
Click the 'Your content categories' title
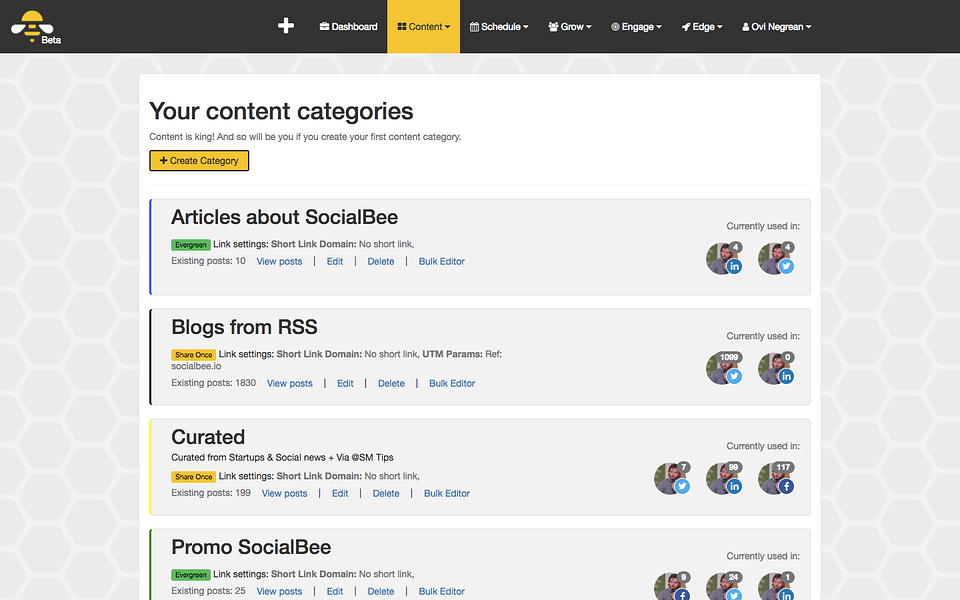(281, 111)
